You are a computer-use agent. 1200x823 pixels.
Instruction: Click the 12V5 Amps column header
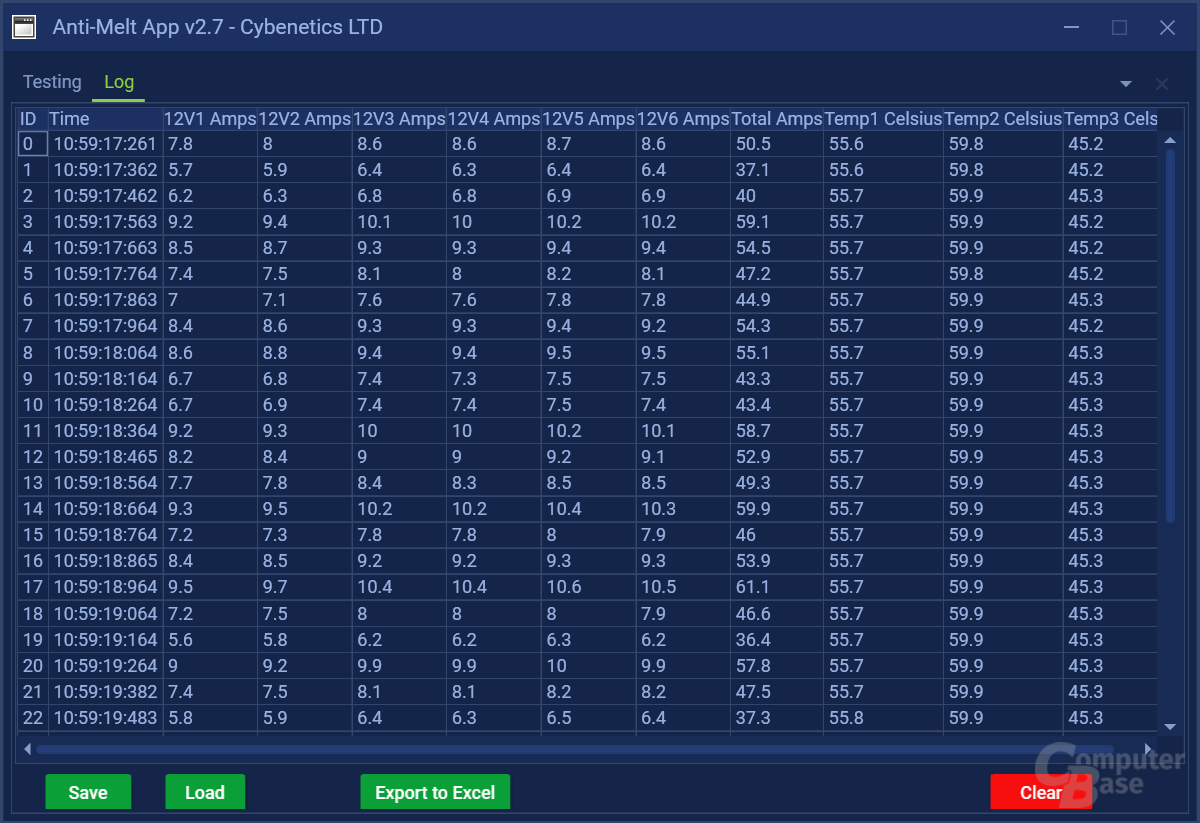[588, 118]
